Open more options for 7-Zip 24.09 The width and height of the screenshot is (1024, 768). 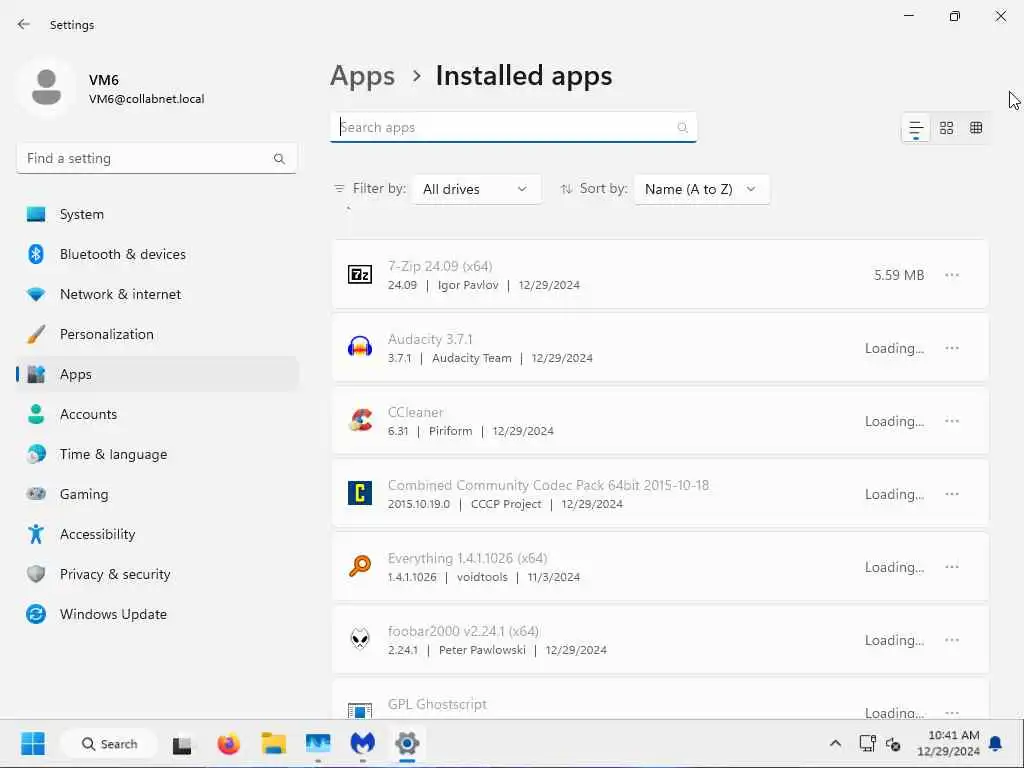pyautogui.click(x=952, y=275)
